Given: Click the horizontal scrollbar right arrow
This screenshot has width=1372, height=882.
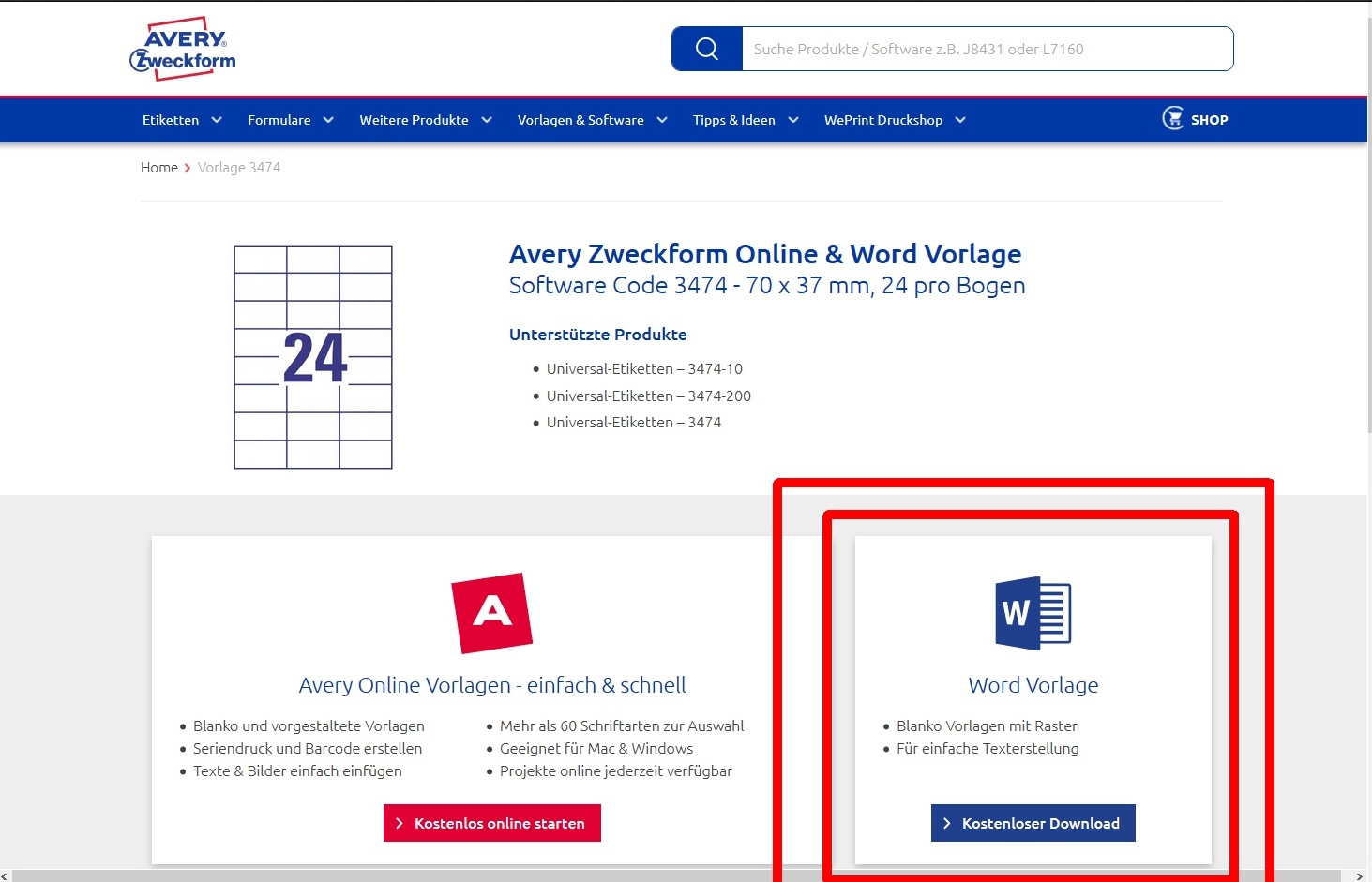Looking at the screenshot, I should coord(1360,876).
